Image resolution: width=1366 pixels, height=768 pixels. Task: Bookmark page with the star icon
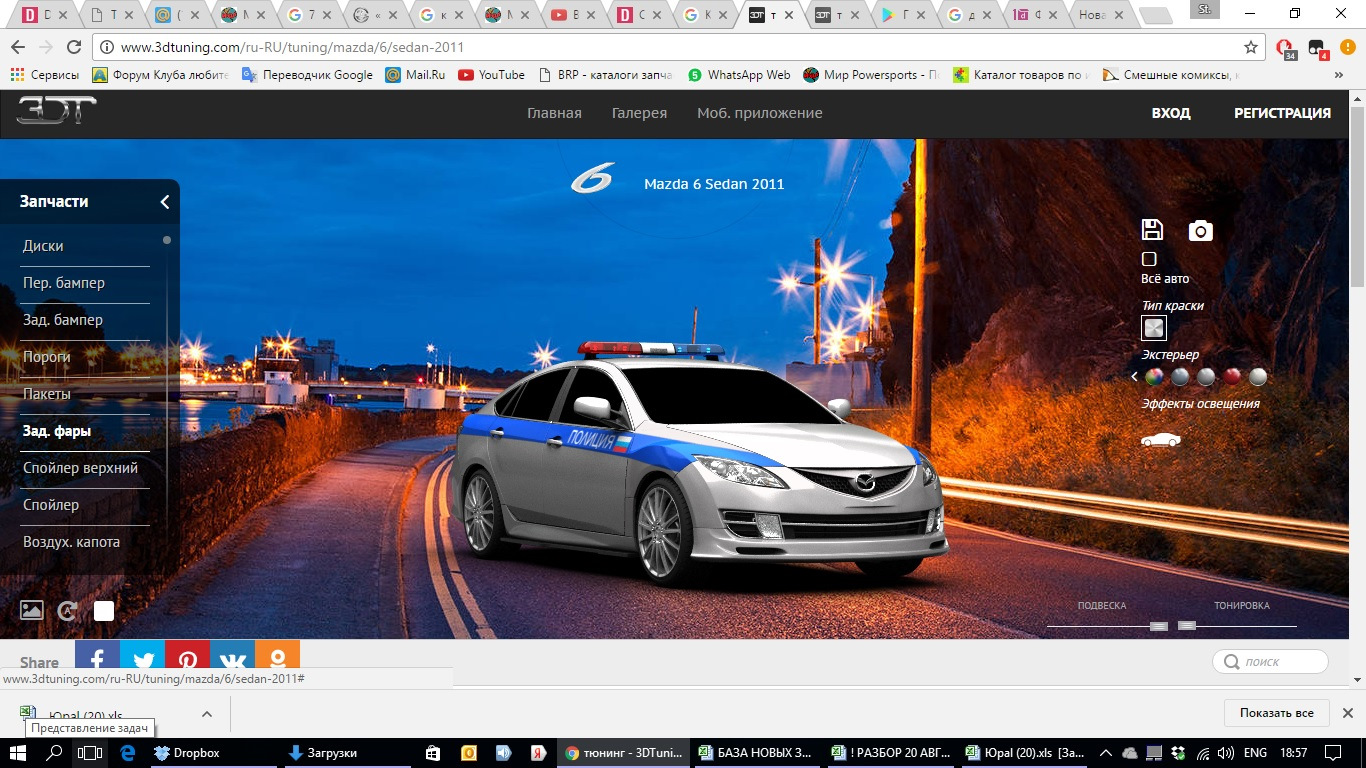coord(1250,47)
